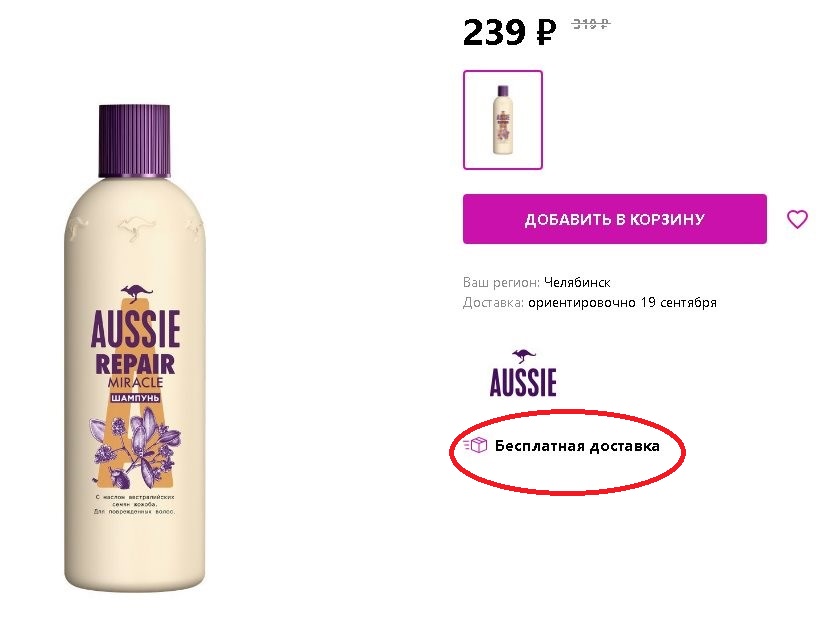Click the ШАМПУНЬ tag on the bottle
The height and width of the screenshot is (634, 823).
(x=135, y=397)
